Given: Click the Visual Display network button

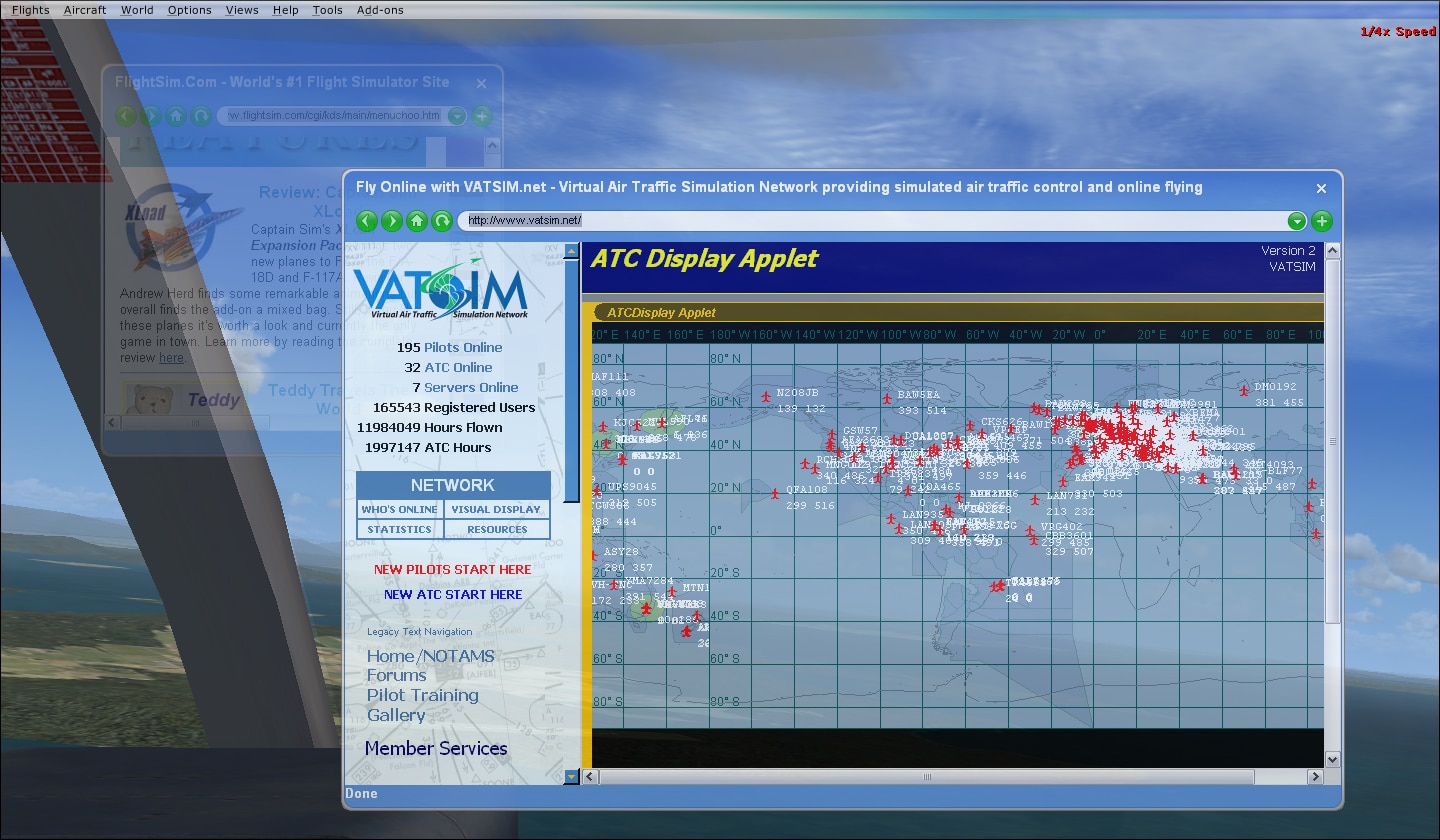Looking at the screenshot, I should (x=496, y=510).
